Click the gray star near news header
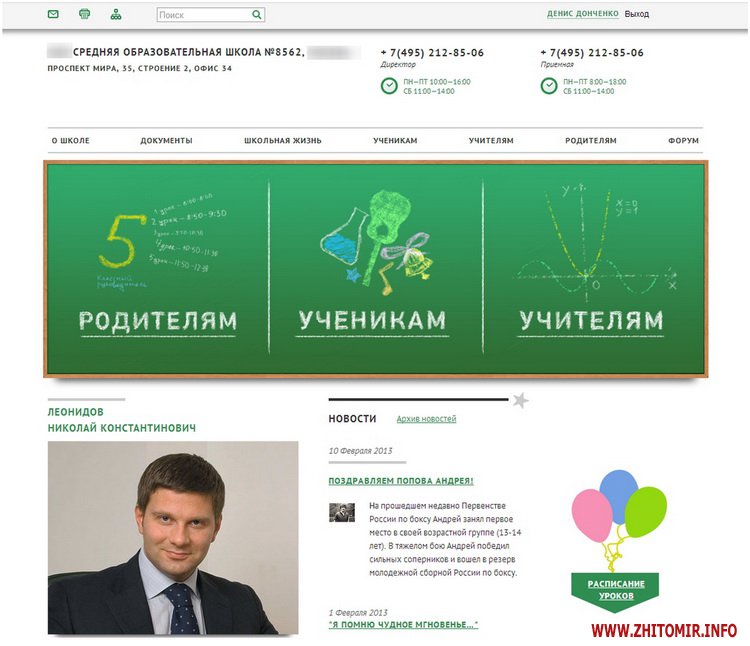 [x=520, y=400]
